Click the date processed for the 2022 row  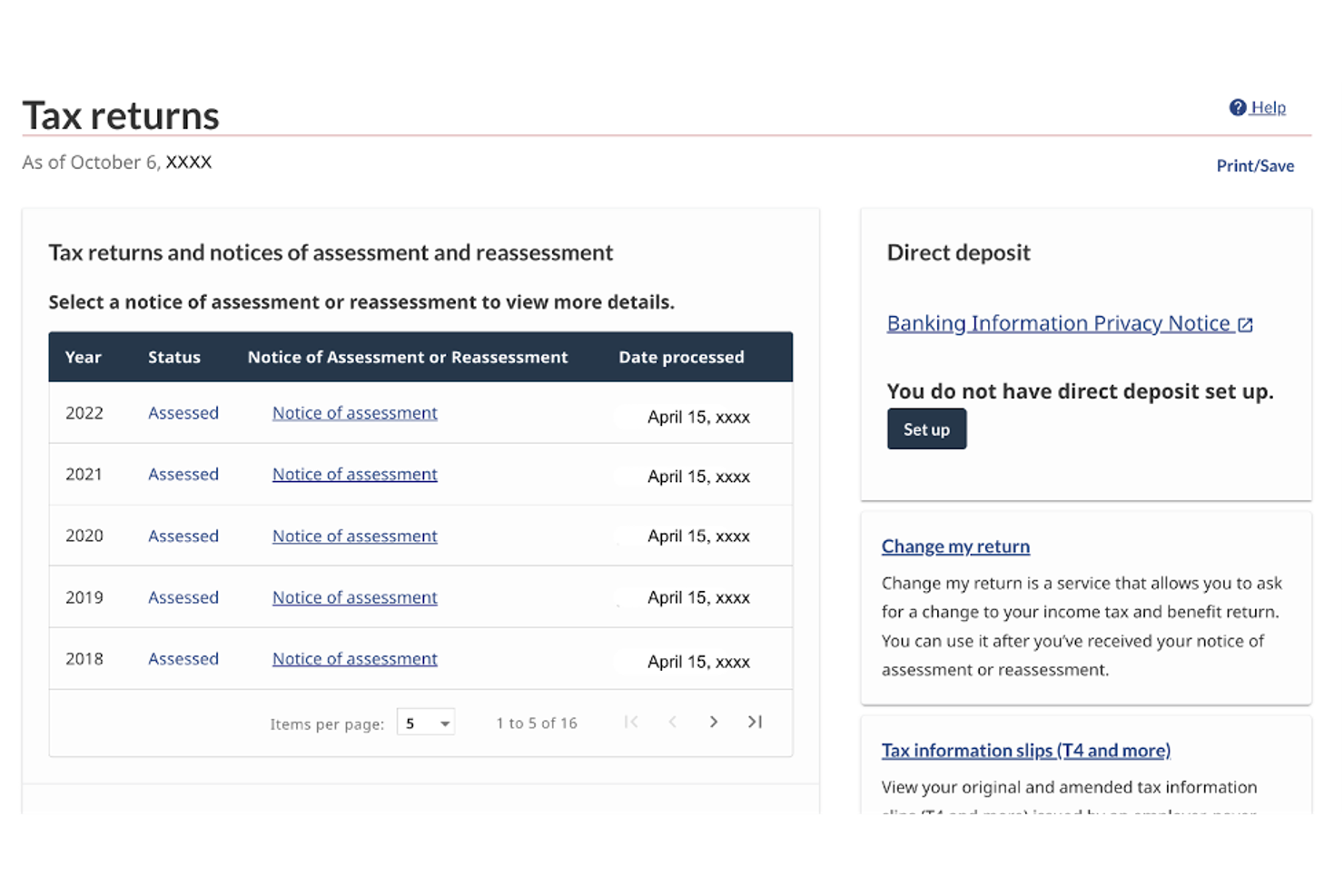698,418
